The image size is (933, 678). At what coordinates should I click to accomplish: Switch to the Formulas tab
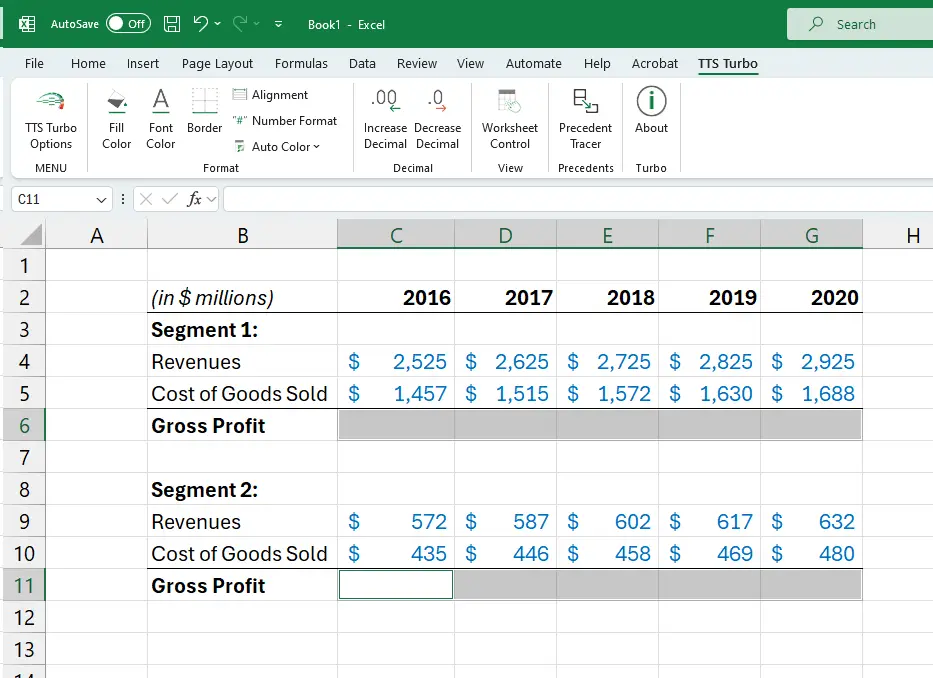pyautogui.click(x=301, y=63)
